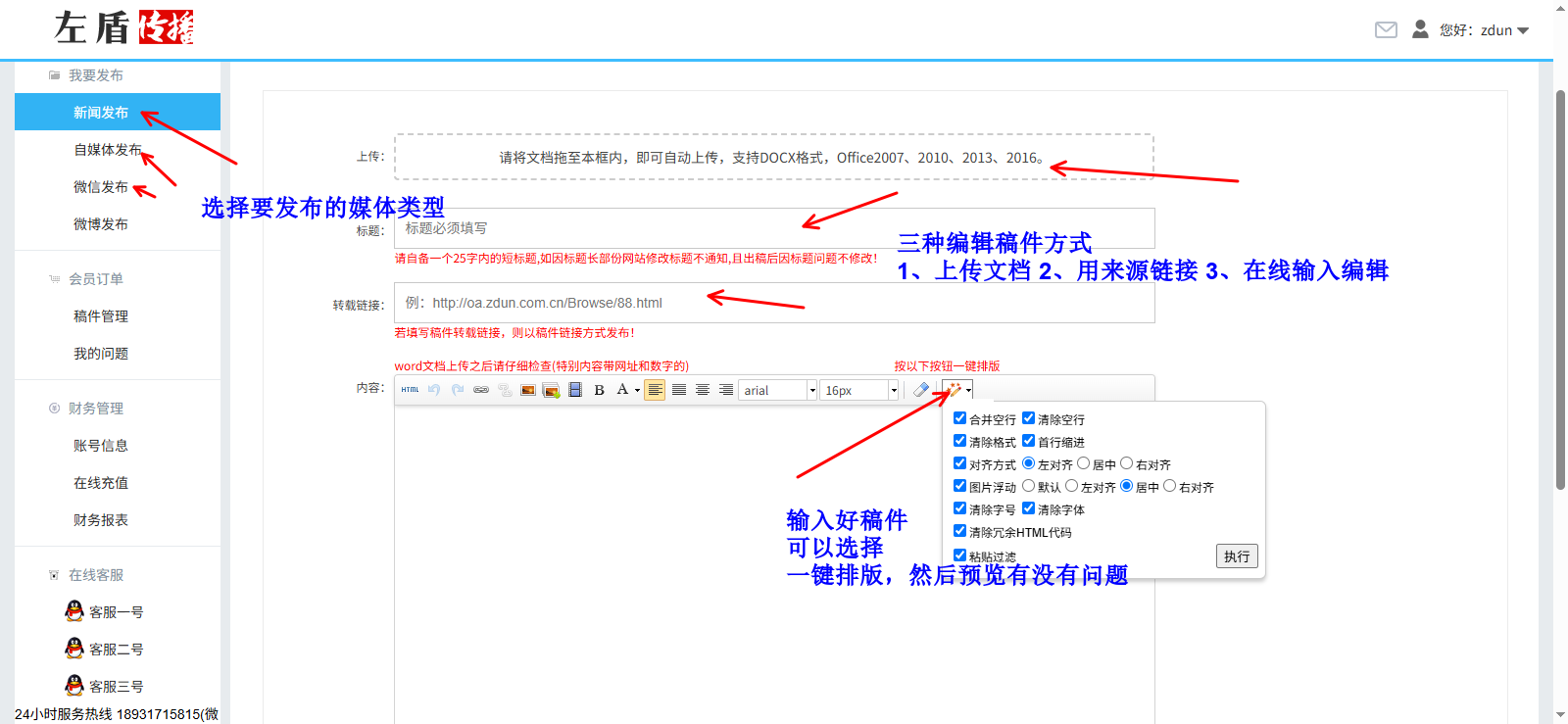Uncheck the 合并空行 checkbox
The height and width of the screenshot is (724, 1568).
pyautogui.click(x=960, y=418)
